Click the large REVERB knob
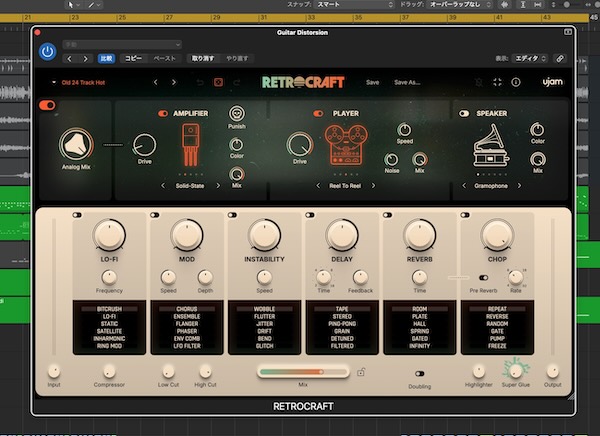This screenshot has width=600, height=436. (x=420, y=235)
